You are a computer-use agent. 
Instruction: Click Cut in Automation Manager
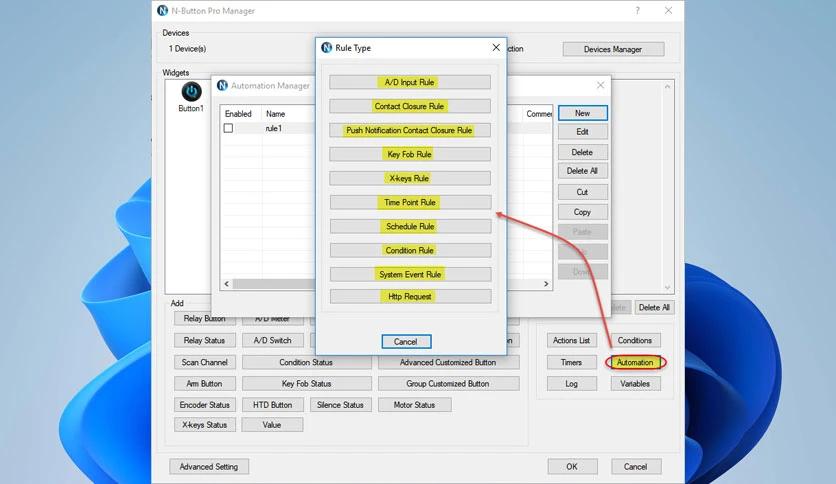coord(582,192)
